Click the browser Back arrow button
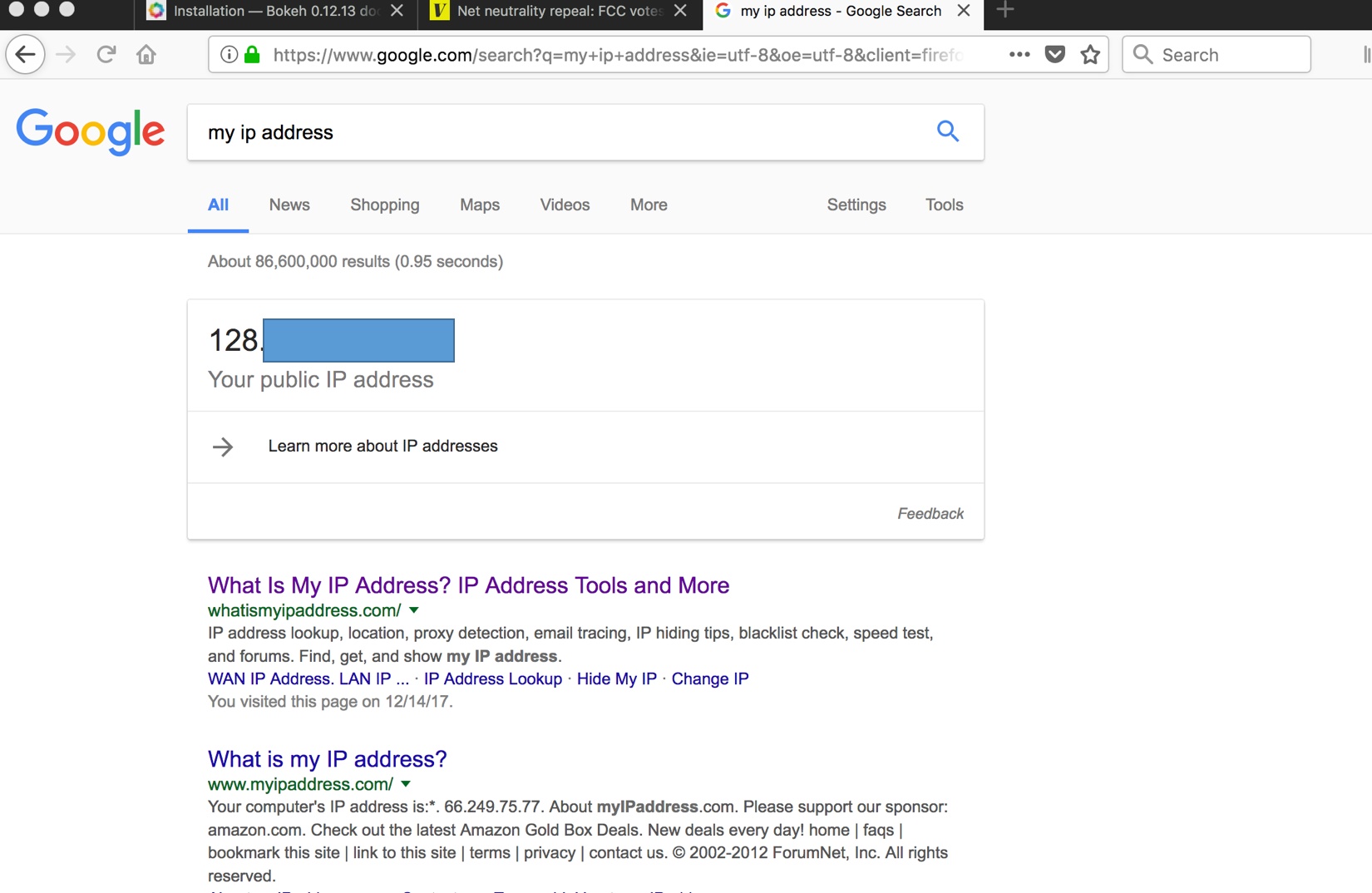Image resolution: width=1372 pixels, height=893 pixels. 25,55
